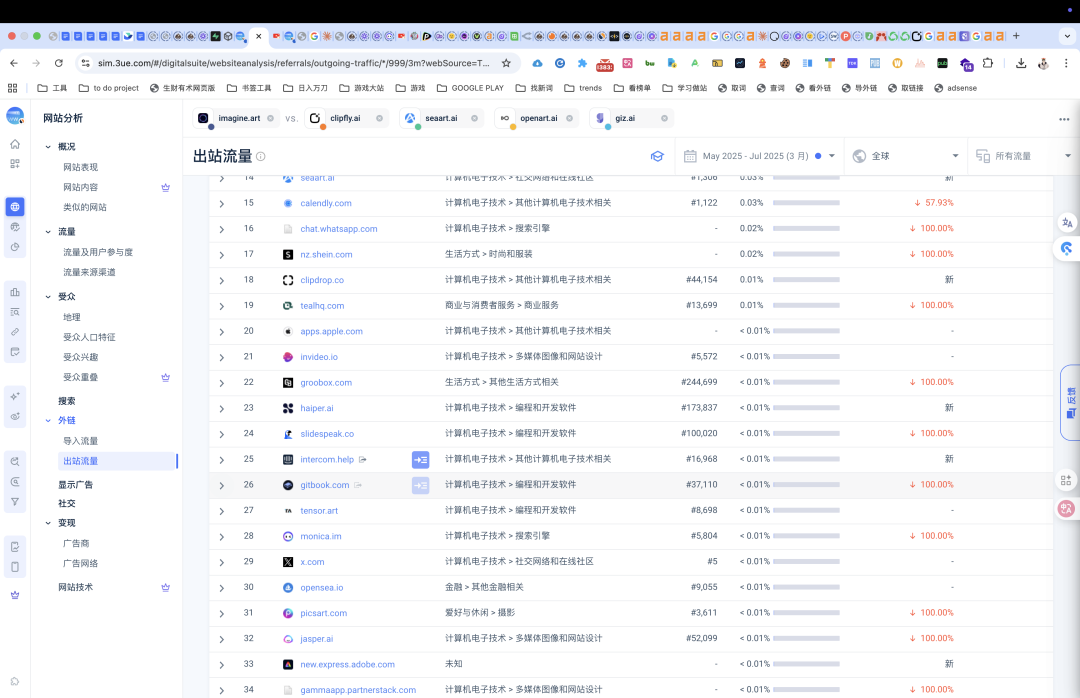Open the trends bookmarks folder
The width and height of the screenshot is (1080, 698).
(x=583, y=88)
